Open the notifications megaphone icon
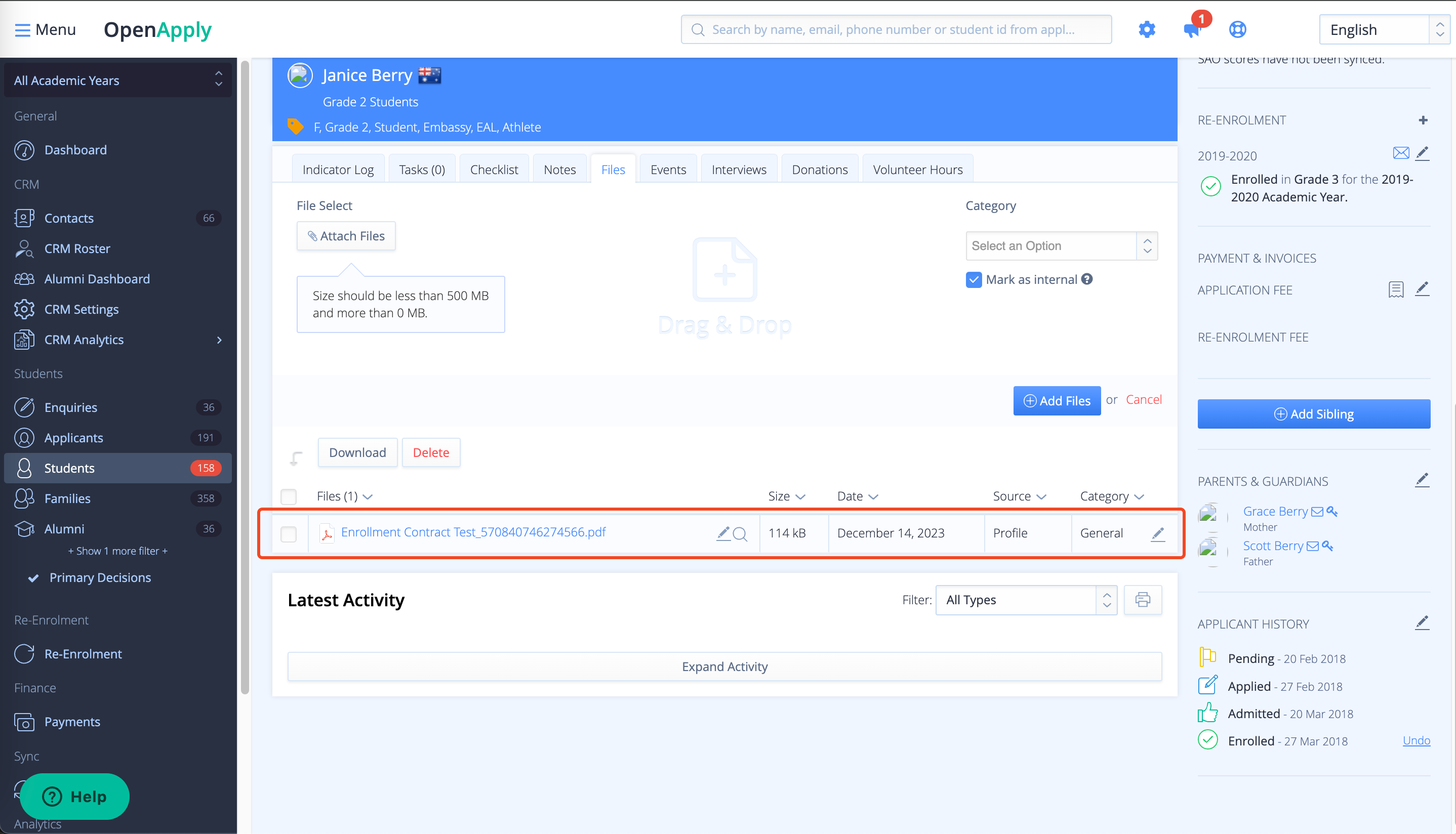 click(x=1191, y=30)
